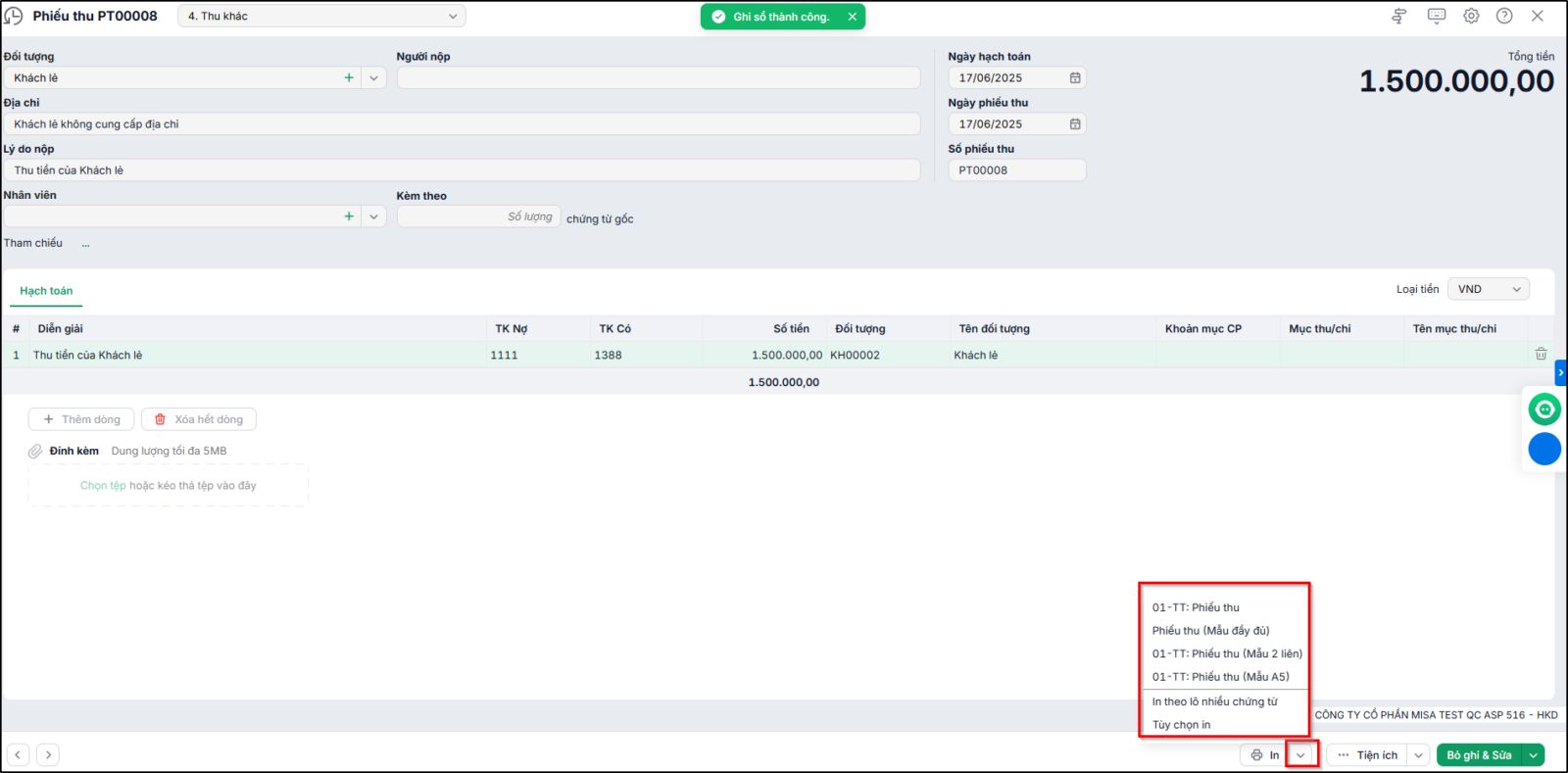Switch to the Hạch toán tab
1568x773 pixels.
[46, 291]
